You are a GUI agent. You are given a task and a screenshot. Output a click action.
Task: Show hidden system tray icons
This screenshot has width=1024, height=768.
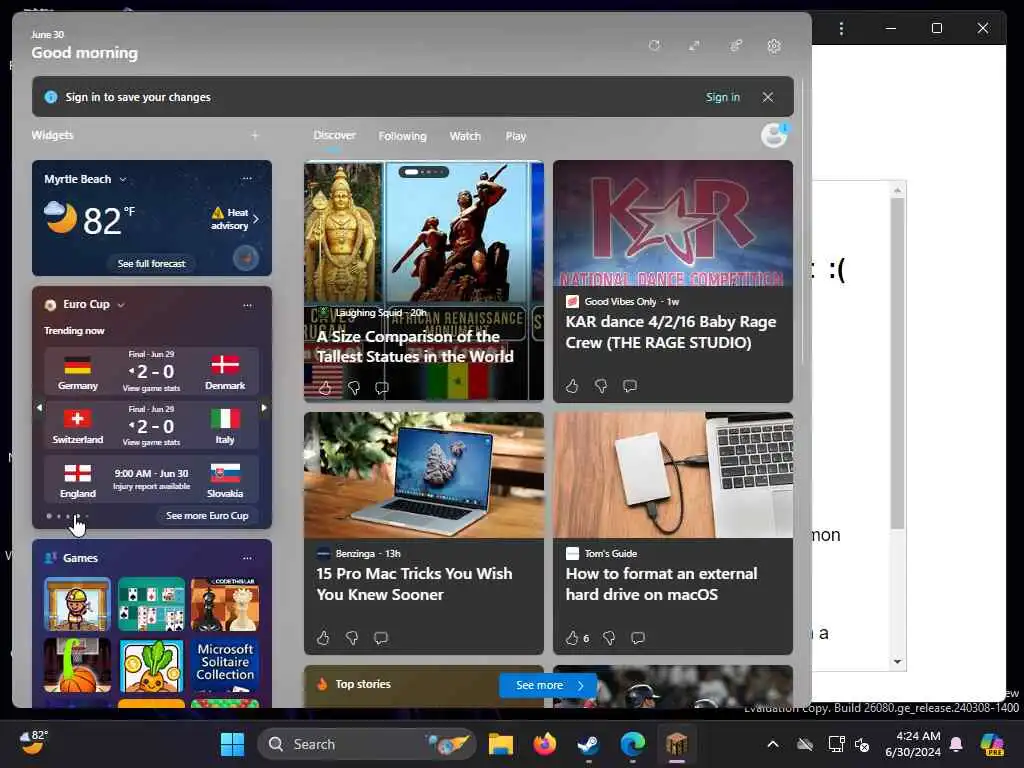click(773, 744)
